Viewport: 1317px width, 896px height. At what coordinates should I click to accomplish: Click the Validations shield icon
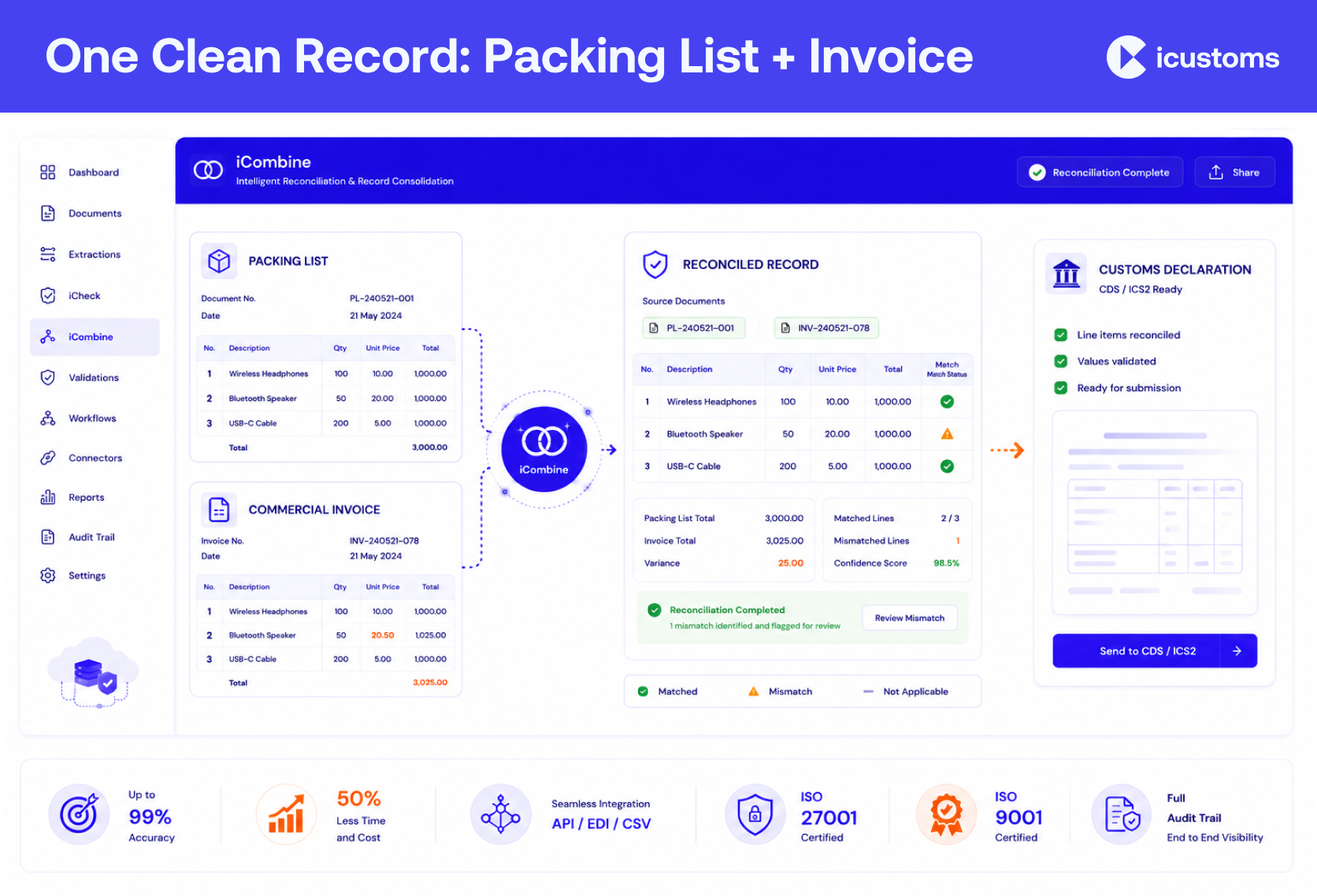(x=48, y=377)
